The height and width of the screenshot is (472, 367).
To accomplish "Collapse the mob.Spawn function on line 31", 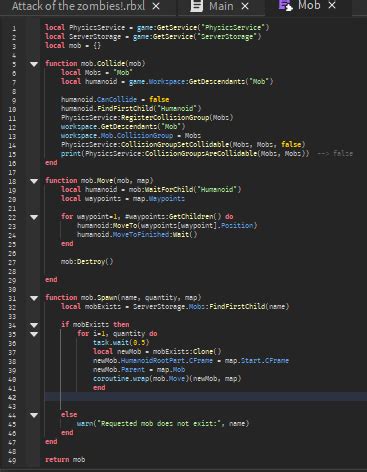I will tap(34, 298).
